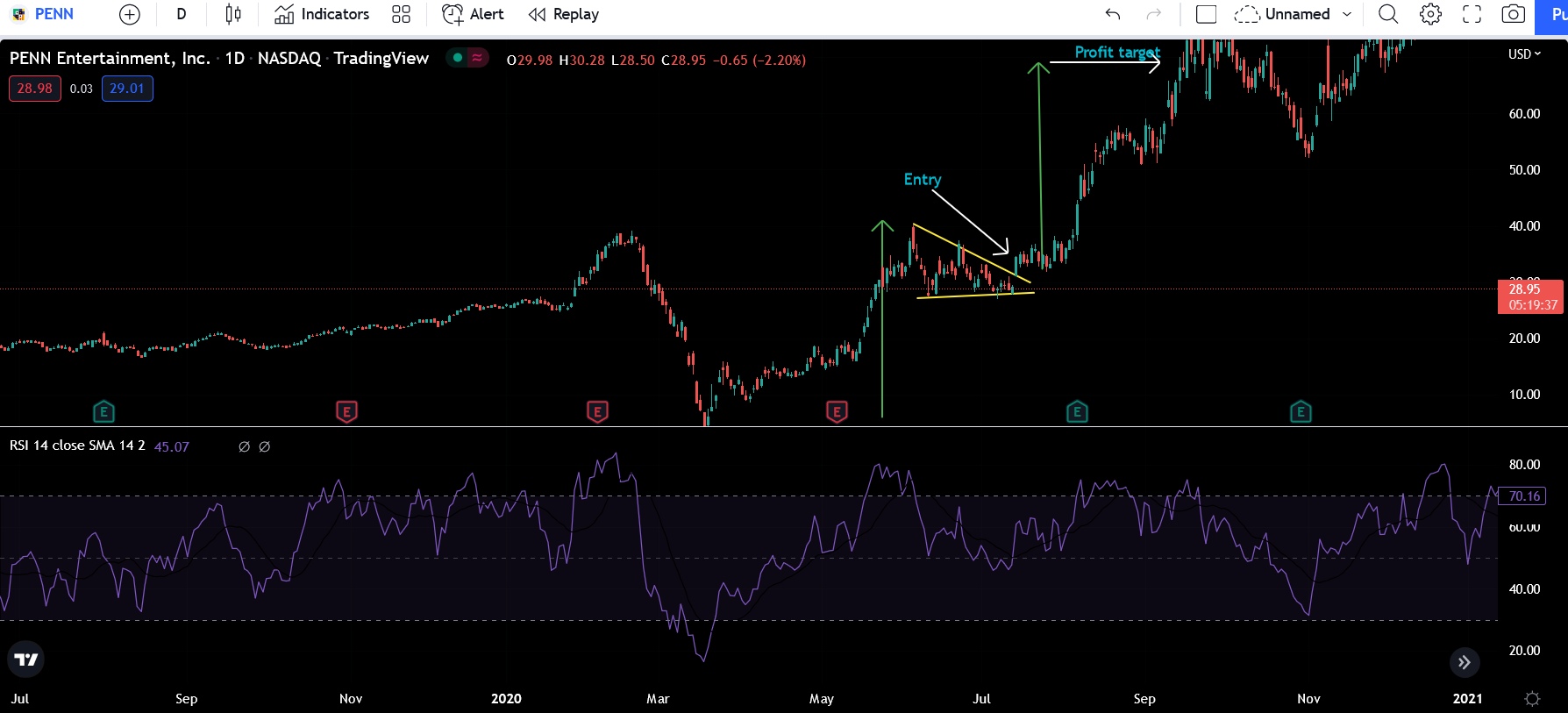Open the D timeframe interval selector
This screenshot has width=1568, height=713.
[182, 14]
